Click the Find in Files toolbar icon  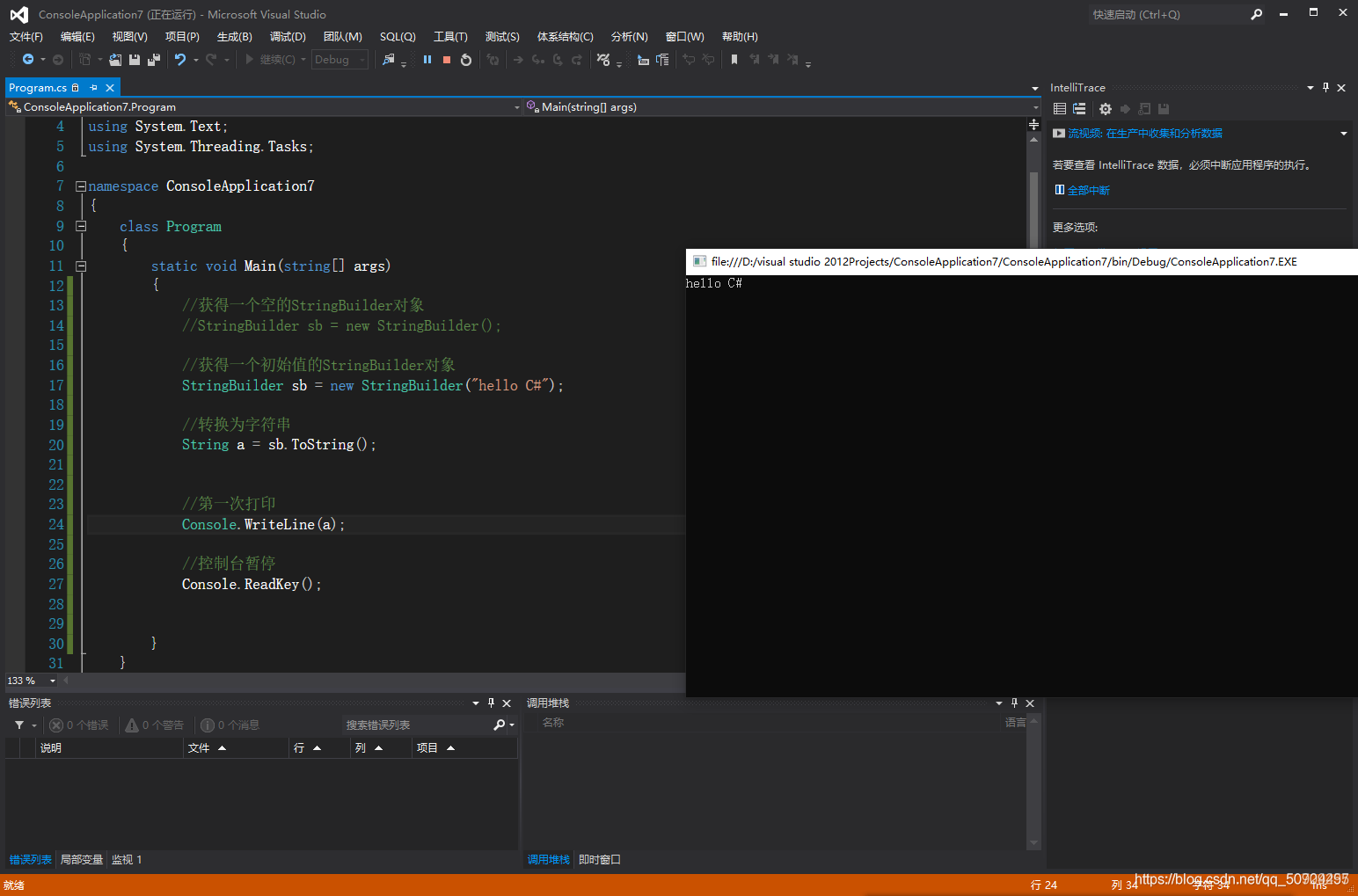click(389, 60)
